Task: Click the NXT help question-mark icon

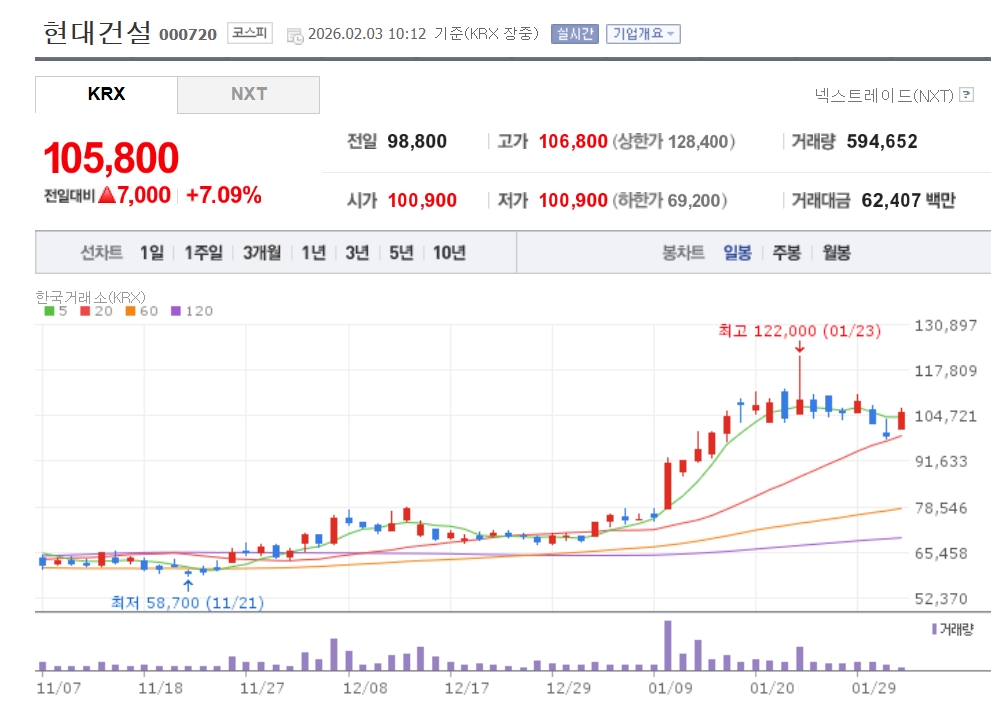Action: [966, 95]
